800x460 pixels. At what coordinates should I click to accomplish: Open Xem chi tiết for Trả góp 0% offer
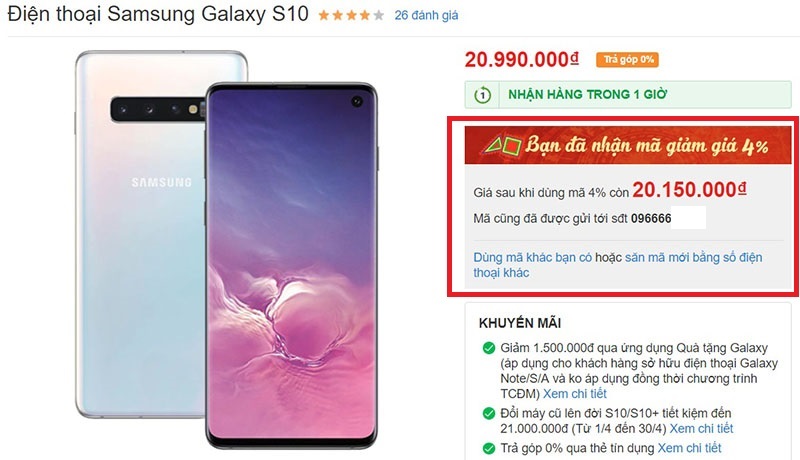coord(689,448)
